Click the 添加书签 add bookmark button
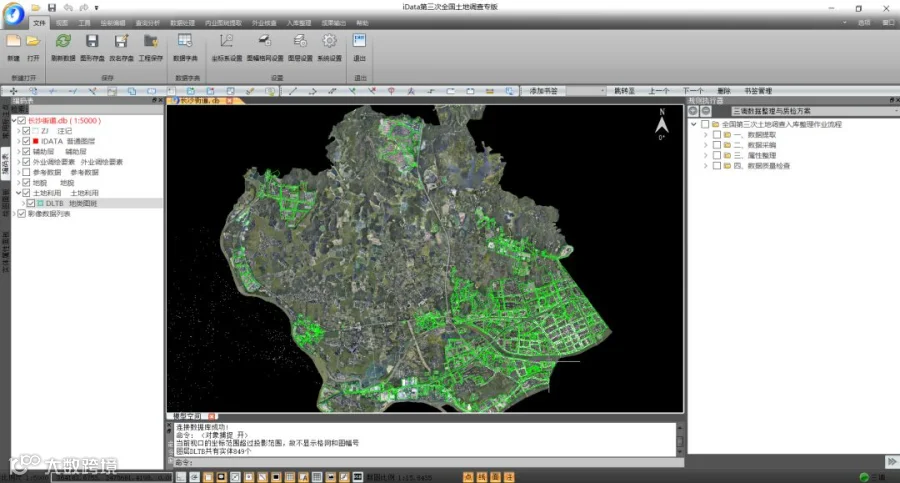The height and width of the screenshot is (483, 900). pos(543,90)
